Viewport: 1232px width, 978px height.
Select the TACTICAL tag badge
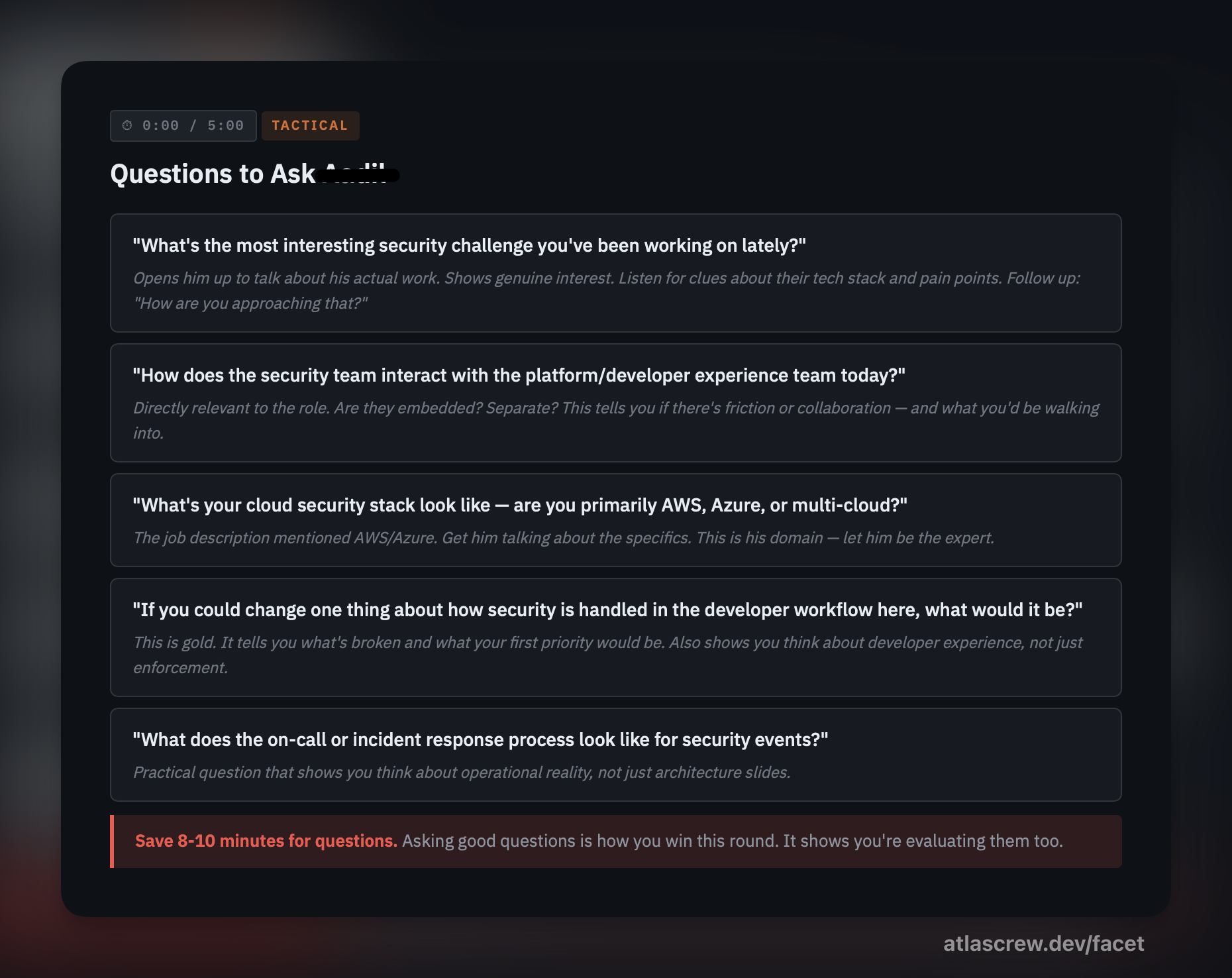(310, 125)
